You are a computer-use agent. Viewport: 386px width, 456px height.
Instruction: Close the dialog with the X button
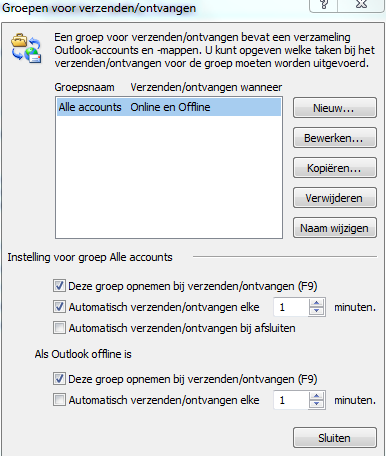pyautogui.click(x=362, y=6)
